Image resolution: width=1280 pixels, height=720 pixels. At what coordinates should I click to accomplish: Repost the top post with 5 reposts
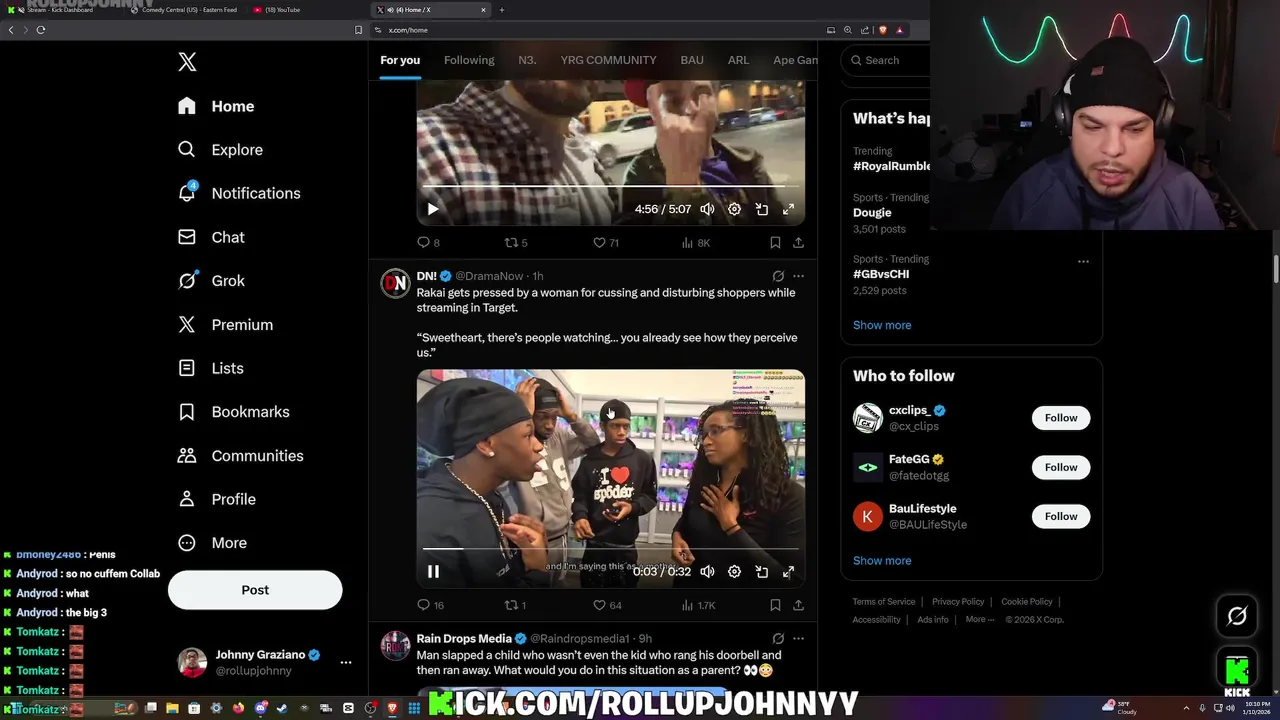click(515, 242)
